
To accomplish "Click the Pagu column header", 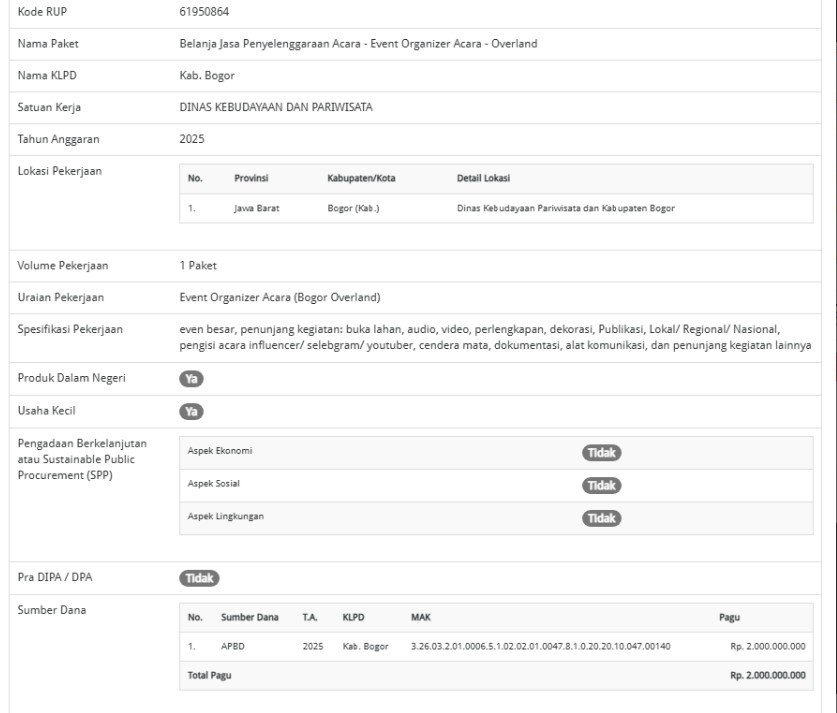I will click(x=729, y=617).
